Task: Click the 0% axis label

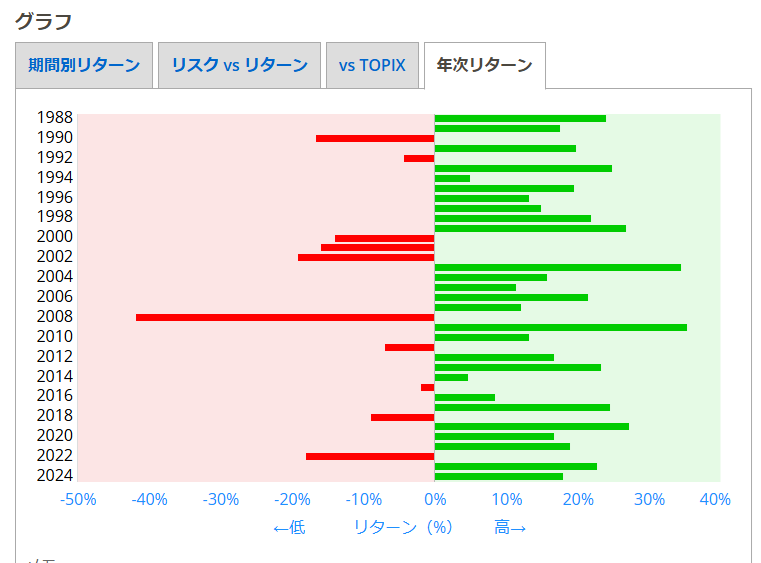Action: tap(434, 499)
